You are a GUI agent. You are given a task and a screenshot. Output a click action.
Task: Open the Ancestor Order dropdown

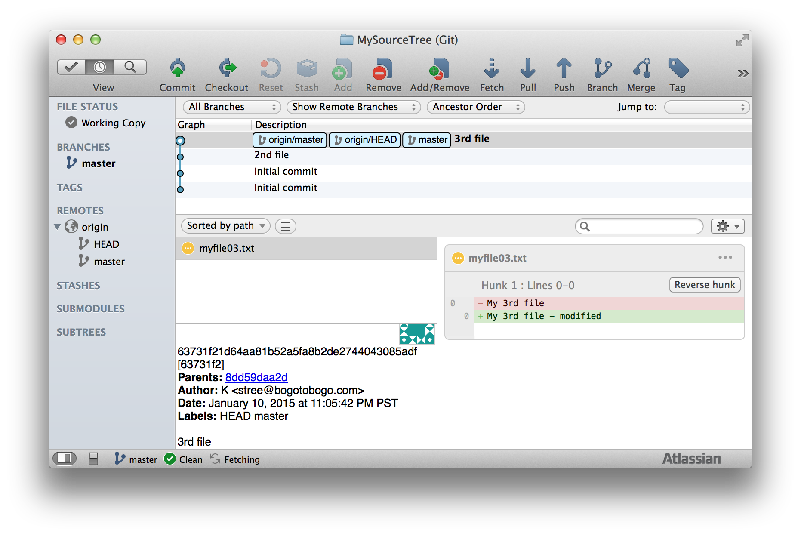click(476, 107)
